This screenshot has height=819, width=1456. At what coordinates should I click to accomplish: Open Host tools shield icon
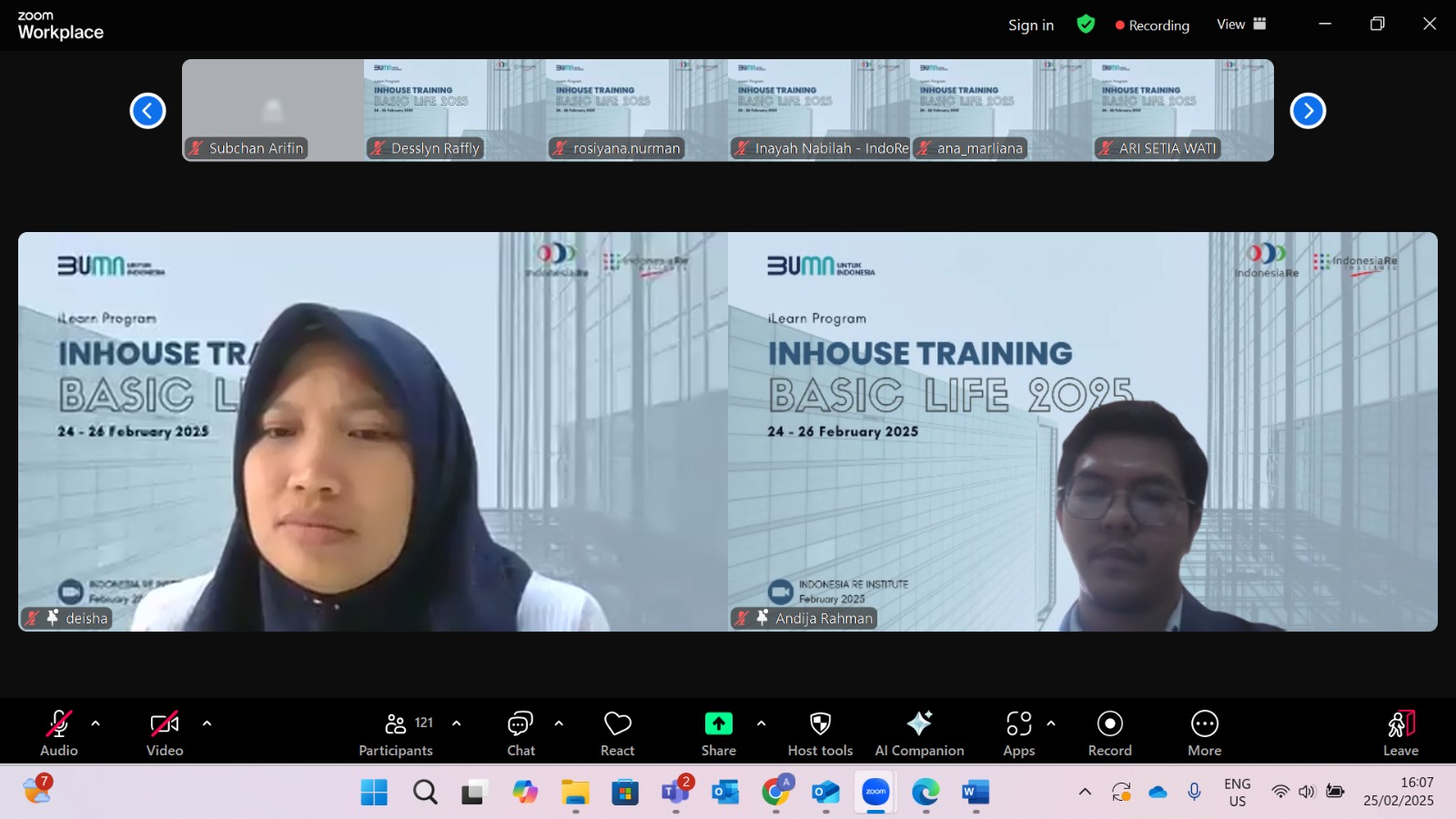pos(820,733)
